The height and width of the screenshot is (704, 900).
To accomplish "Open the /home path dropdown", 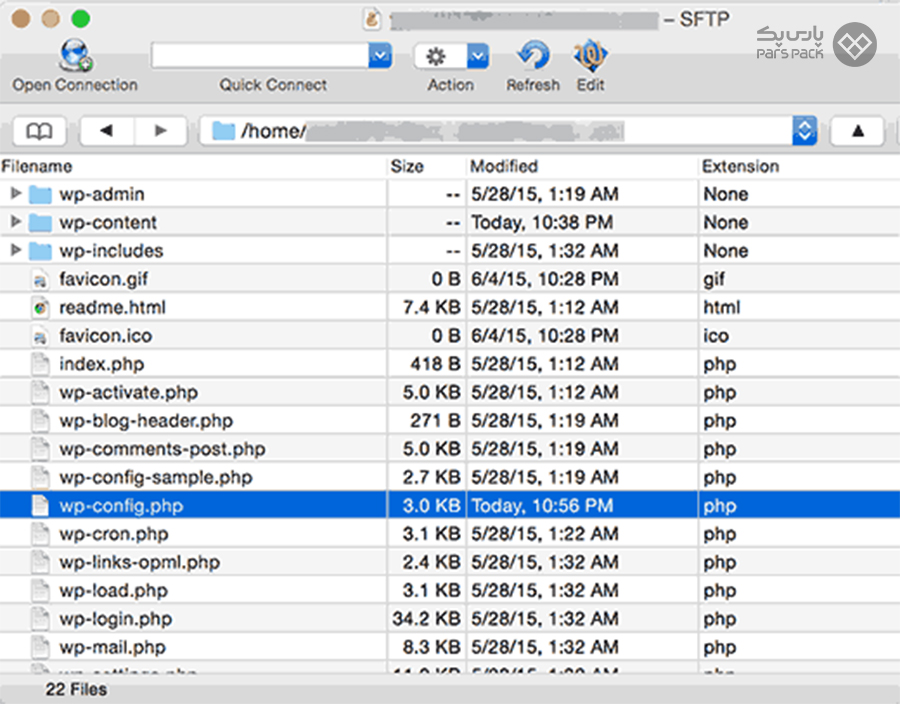I will point(804,131).
